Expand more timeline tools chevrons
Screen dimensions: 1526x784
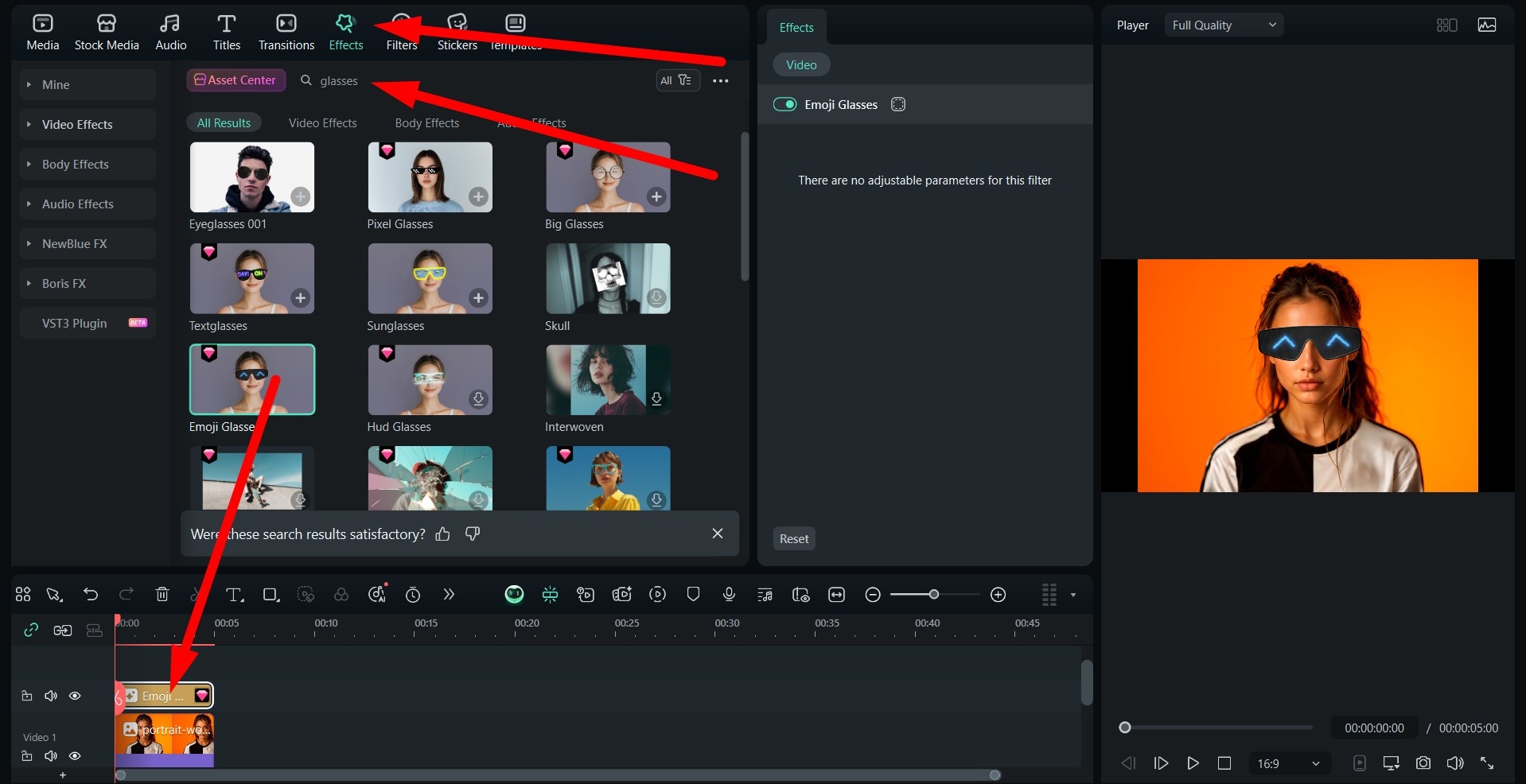[449, 594]
